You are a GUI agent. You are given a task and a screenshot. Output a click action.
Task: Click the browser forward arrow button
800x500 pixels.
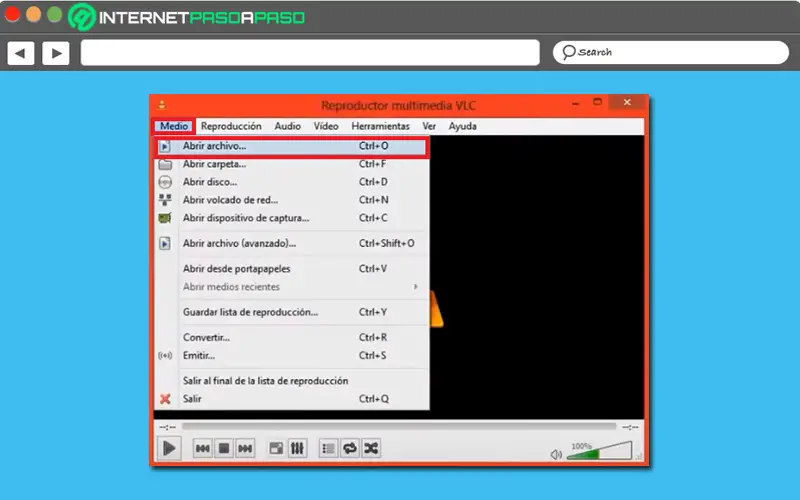[56, 53]
